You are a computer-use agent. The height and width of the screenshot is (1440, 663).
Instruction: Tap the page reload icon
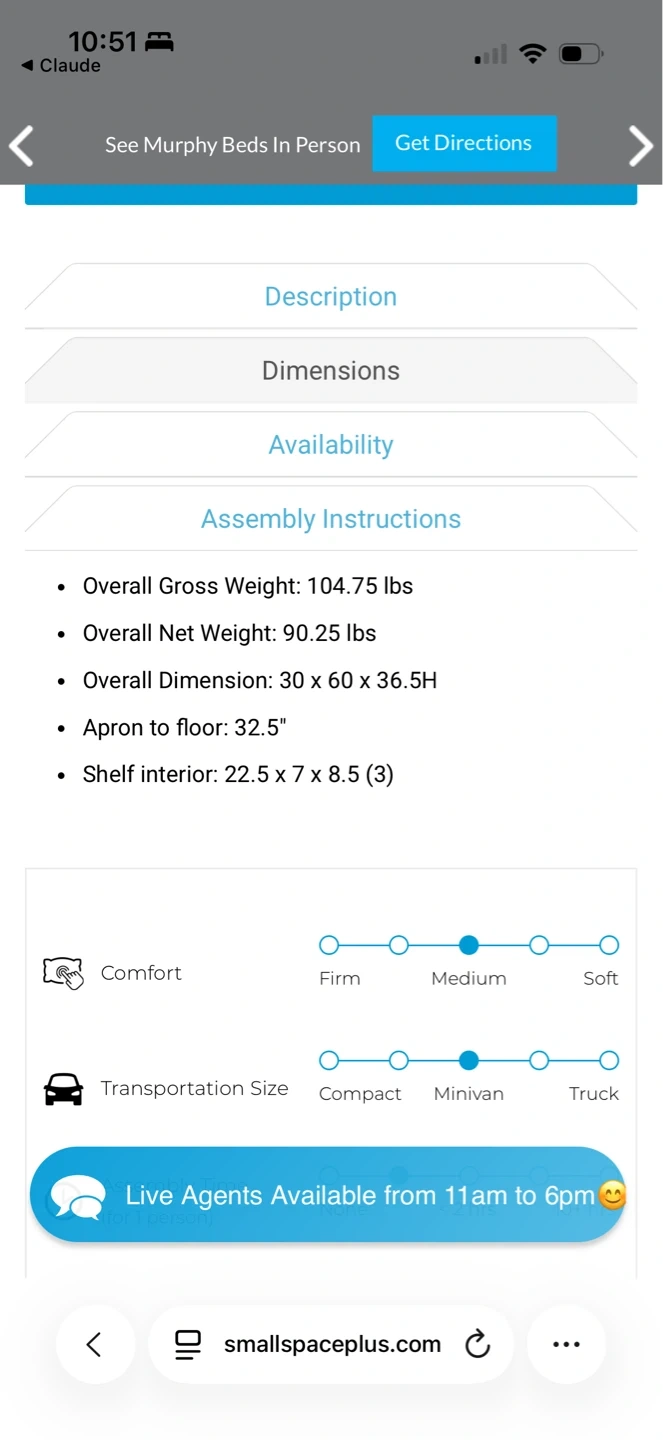[478, 1345]
